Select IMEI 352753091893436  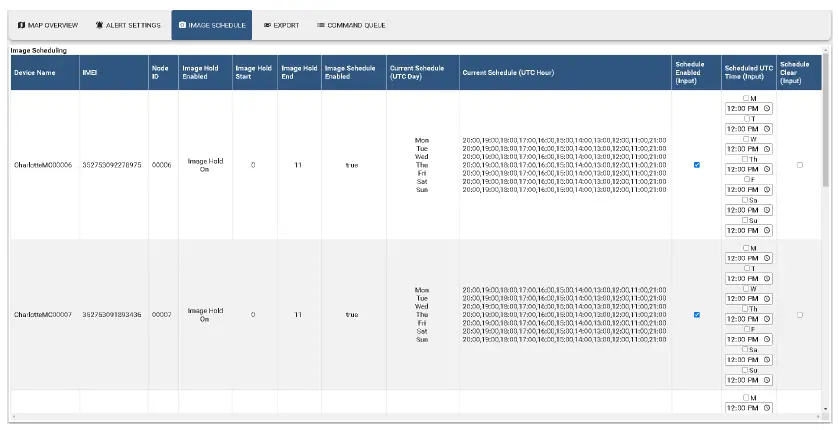pos(112,315)
